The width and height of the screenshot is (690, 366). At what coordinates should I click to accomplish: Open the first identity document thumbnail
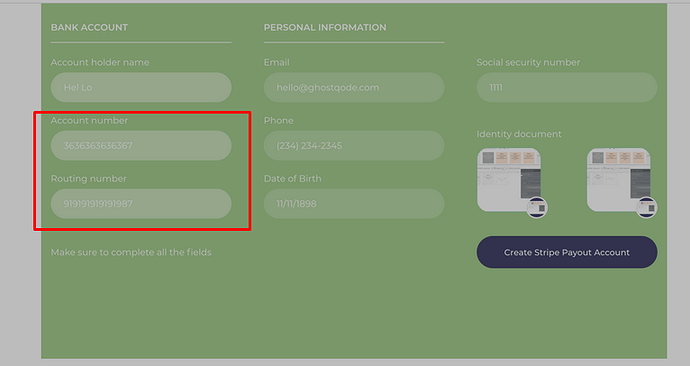click(509, 179)
